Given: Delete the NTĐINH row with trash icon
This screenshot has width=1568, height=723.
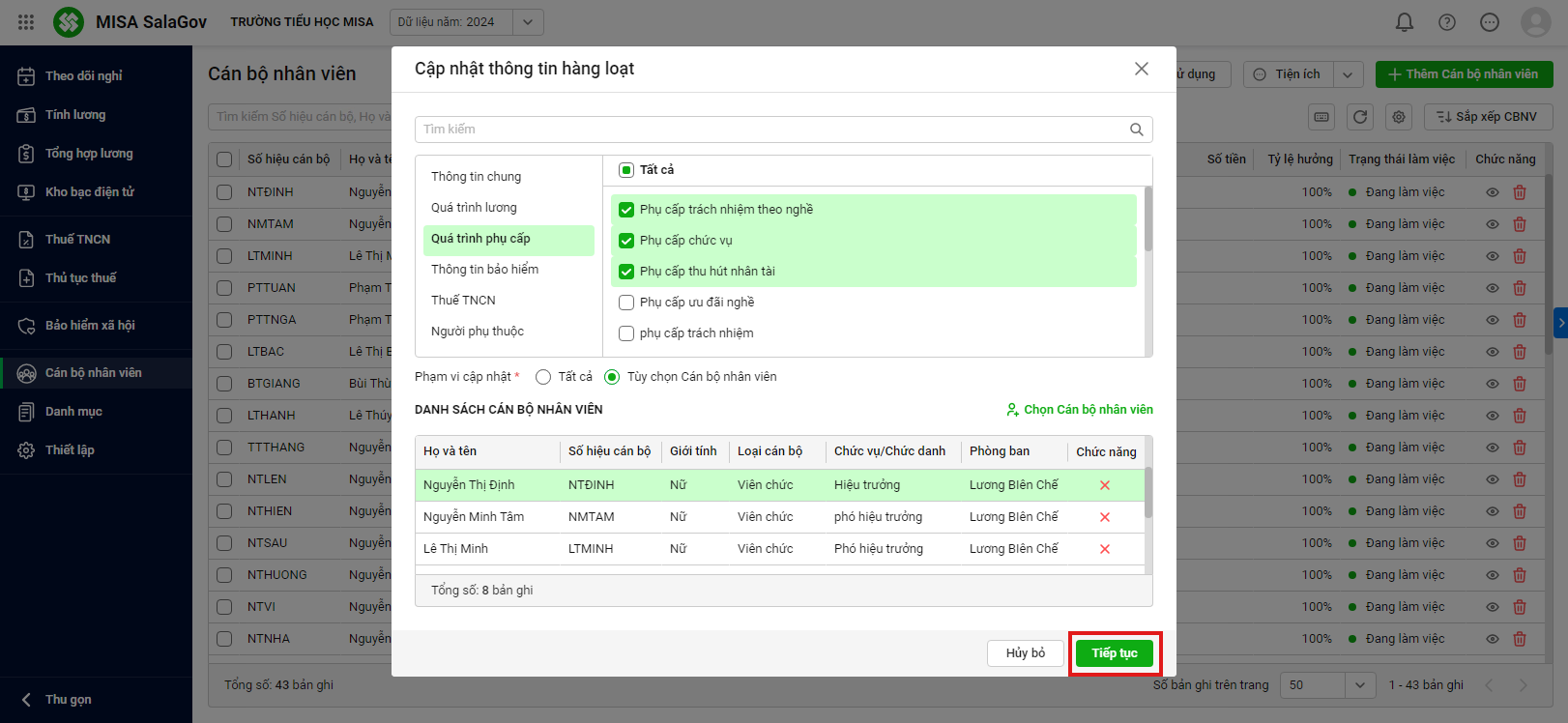Looking at the screenshot, I should [1519, 192].
